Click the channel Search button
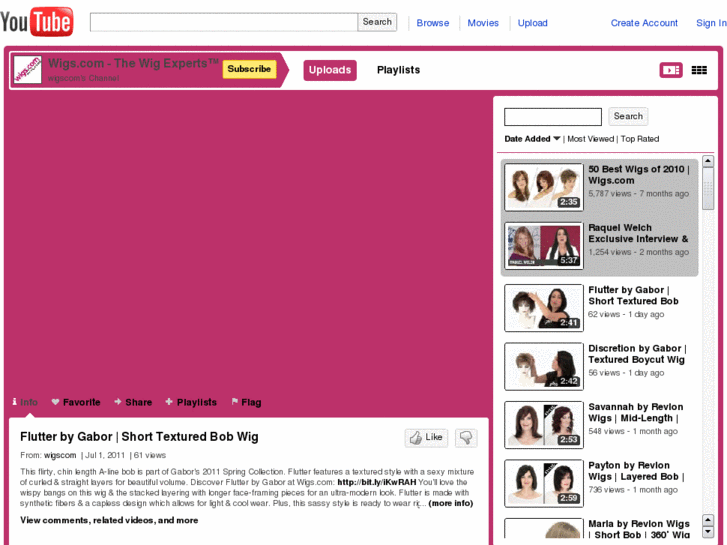This screenshot has height=545, width=727. [x=628, y=116]
